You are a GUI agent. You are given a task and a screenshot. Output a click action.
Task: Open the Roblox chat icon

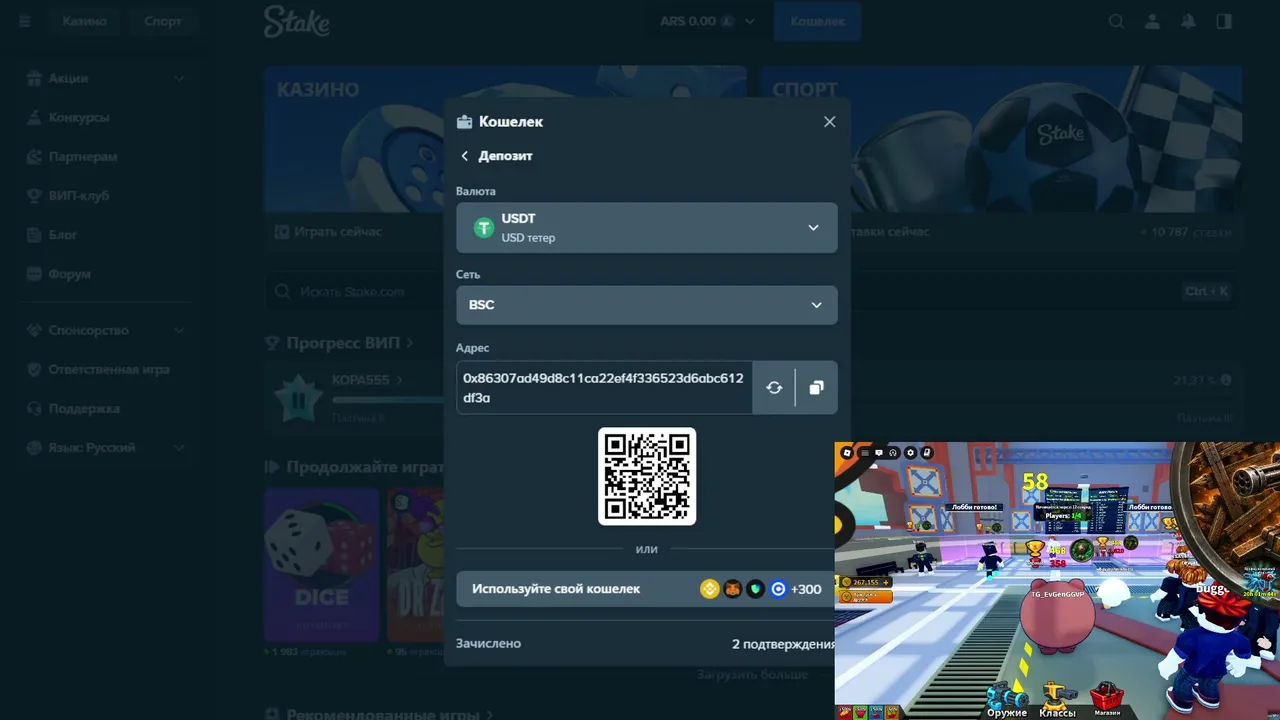point(879,453)
